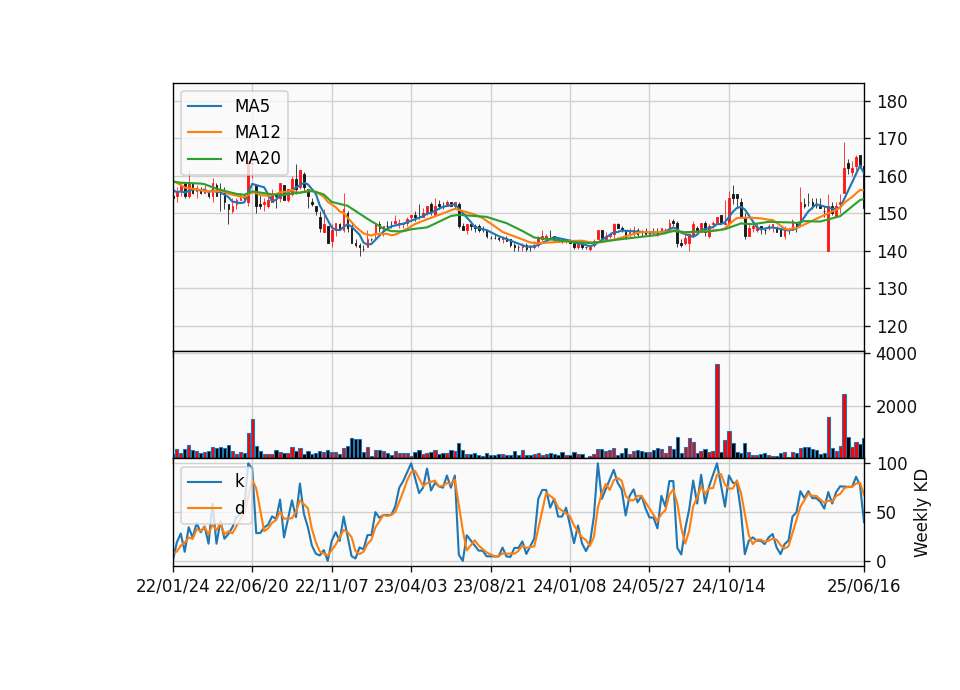Viewport: 960px width, 690px height.
Task: Click the tallest red volume bar near 24/10/14
Action: [x=718, y=411]
